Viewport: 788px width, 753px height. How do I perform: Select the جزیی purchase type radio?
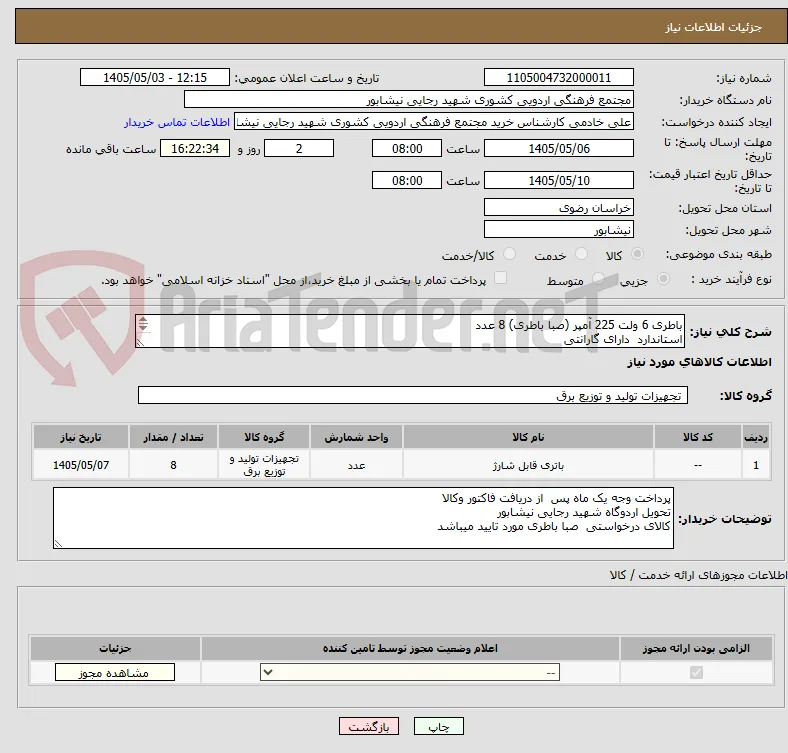point(663,278)
